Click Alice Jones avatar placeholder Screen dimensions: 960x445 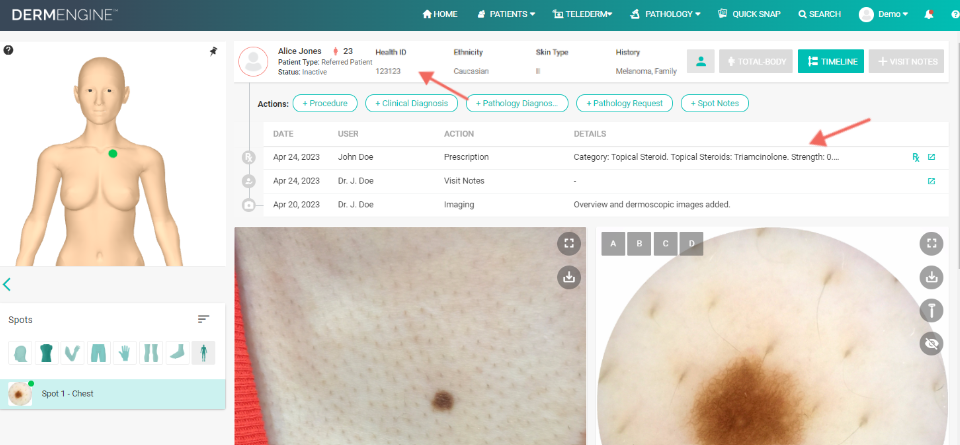[x=253, y=61]
